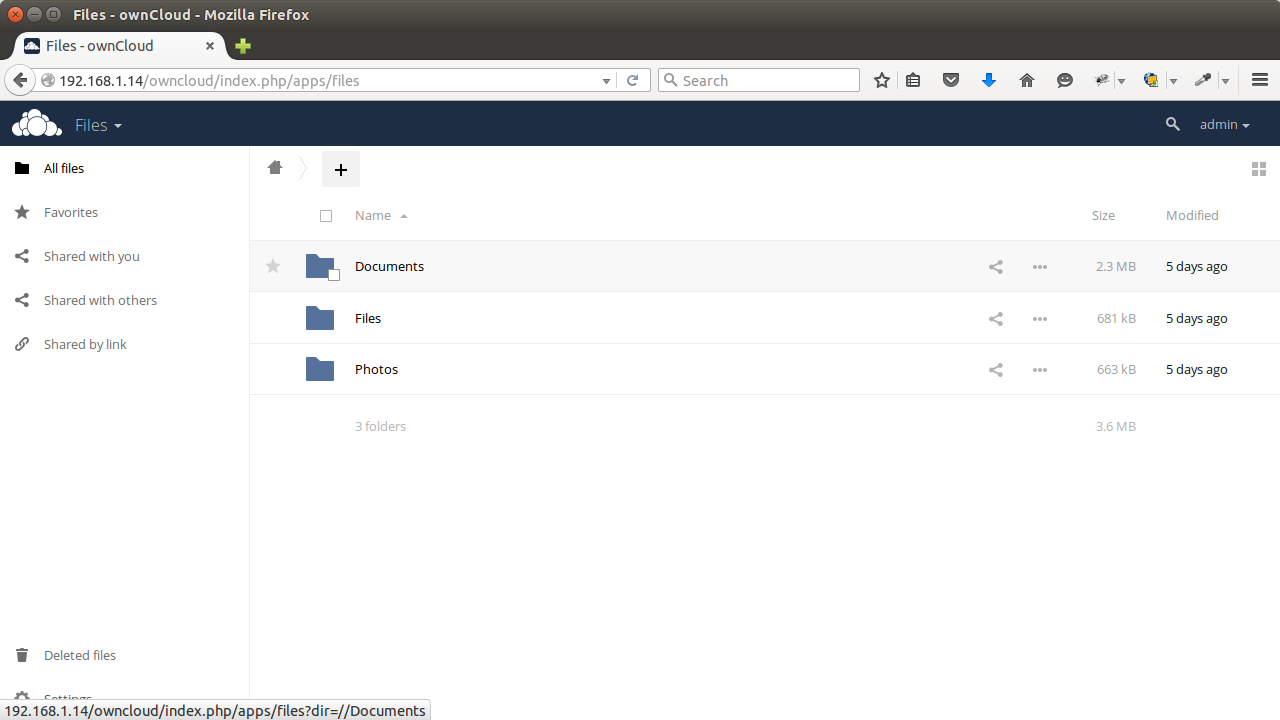The height and width of the screenshot is (720, 1280).
Task: Open the admin account dropdown
Action: click(x=1223, y=124)
